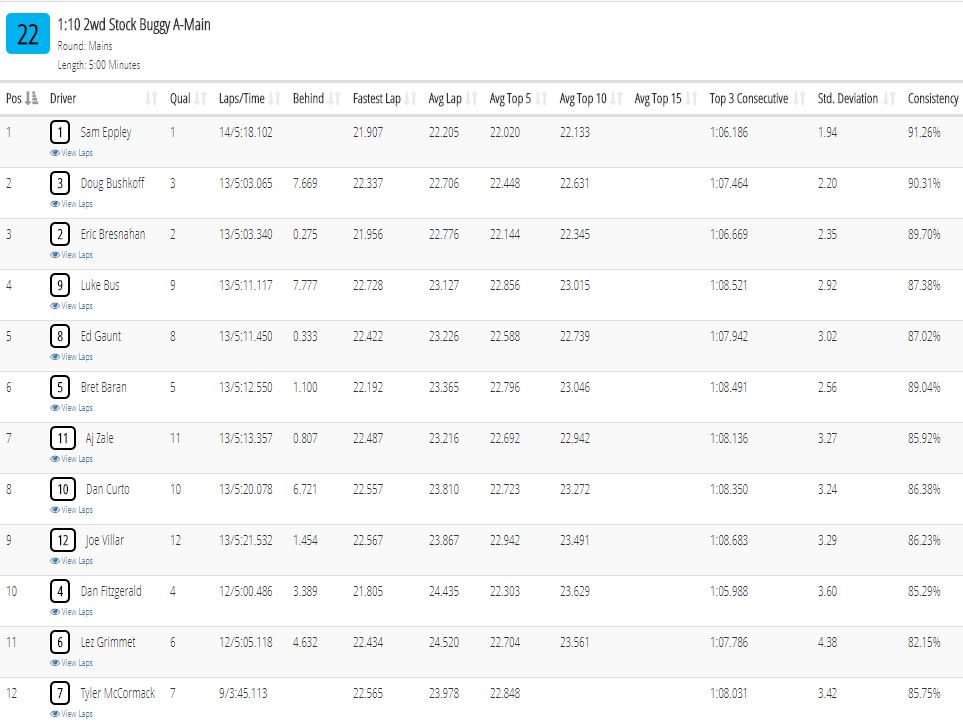Viewport: 963px width, 728px height.
Task: Click the Qual column sort arrows
Action: (x=201, y=98)
